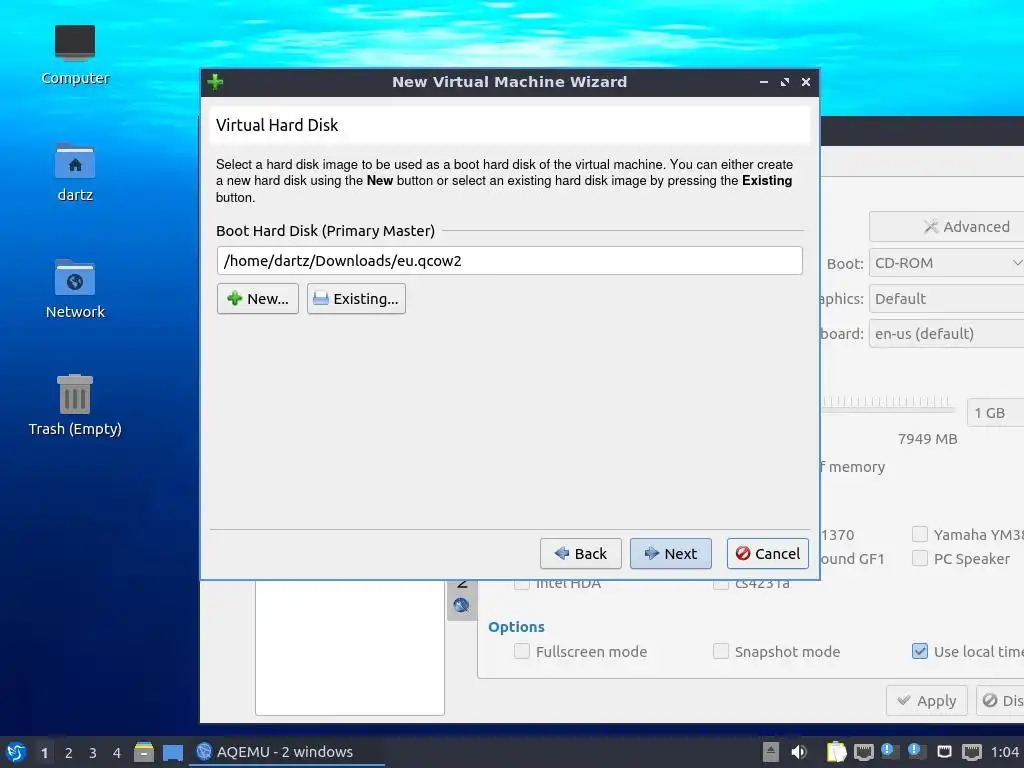
Task: Select the globe network tab in AQEMU sidebar
Action: click(x=461, y=605)
